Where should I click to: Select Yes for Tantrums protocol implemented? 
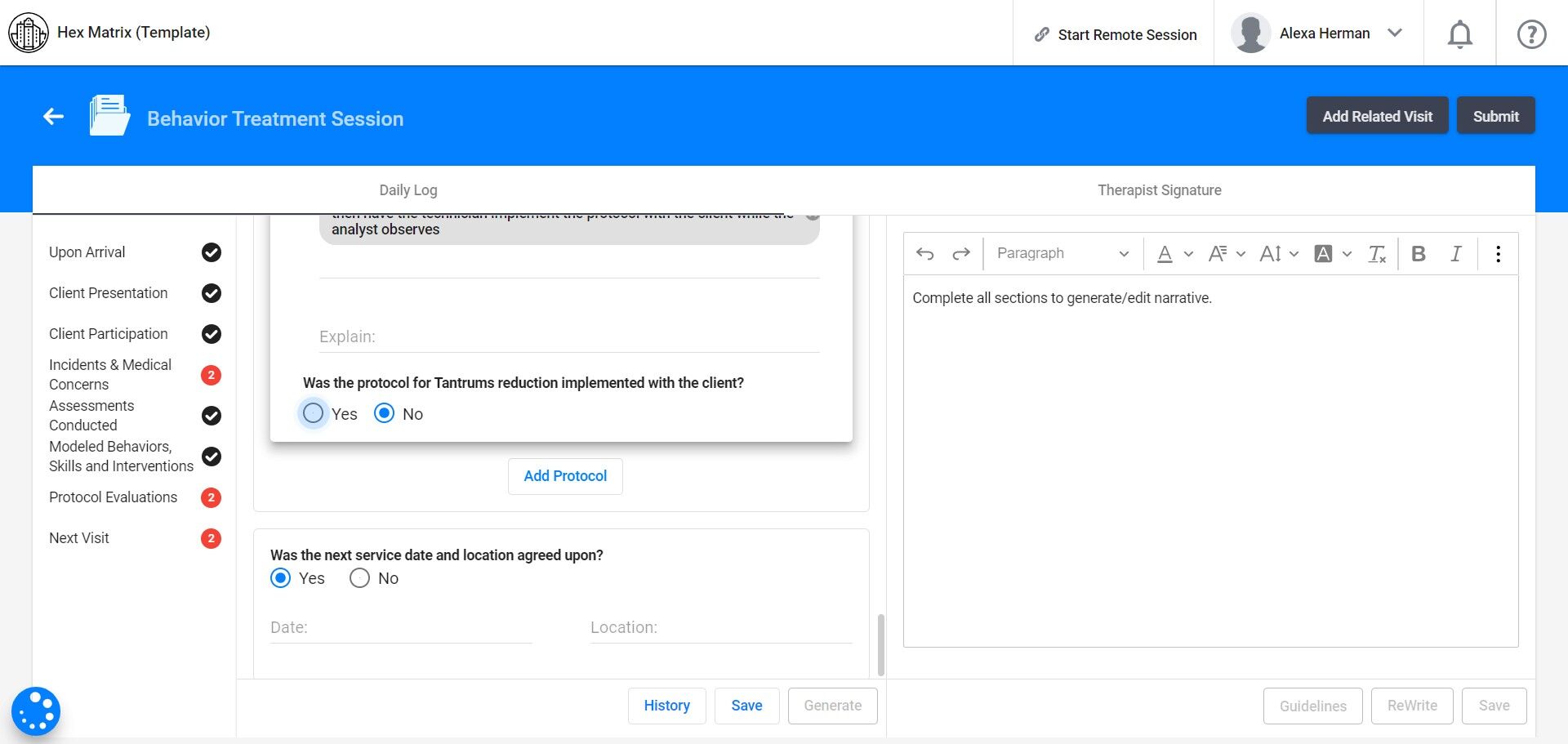[314, 413]
